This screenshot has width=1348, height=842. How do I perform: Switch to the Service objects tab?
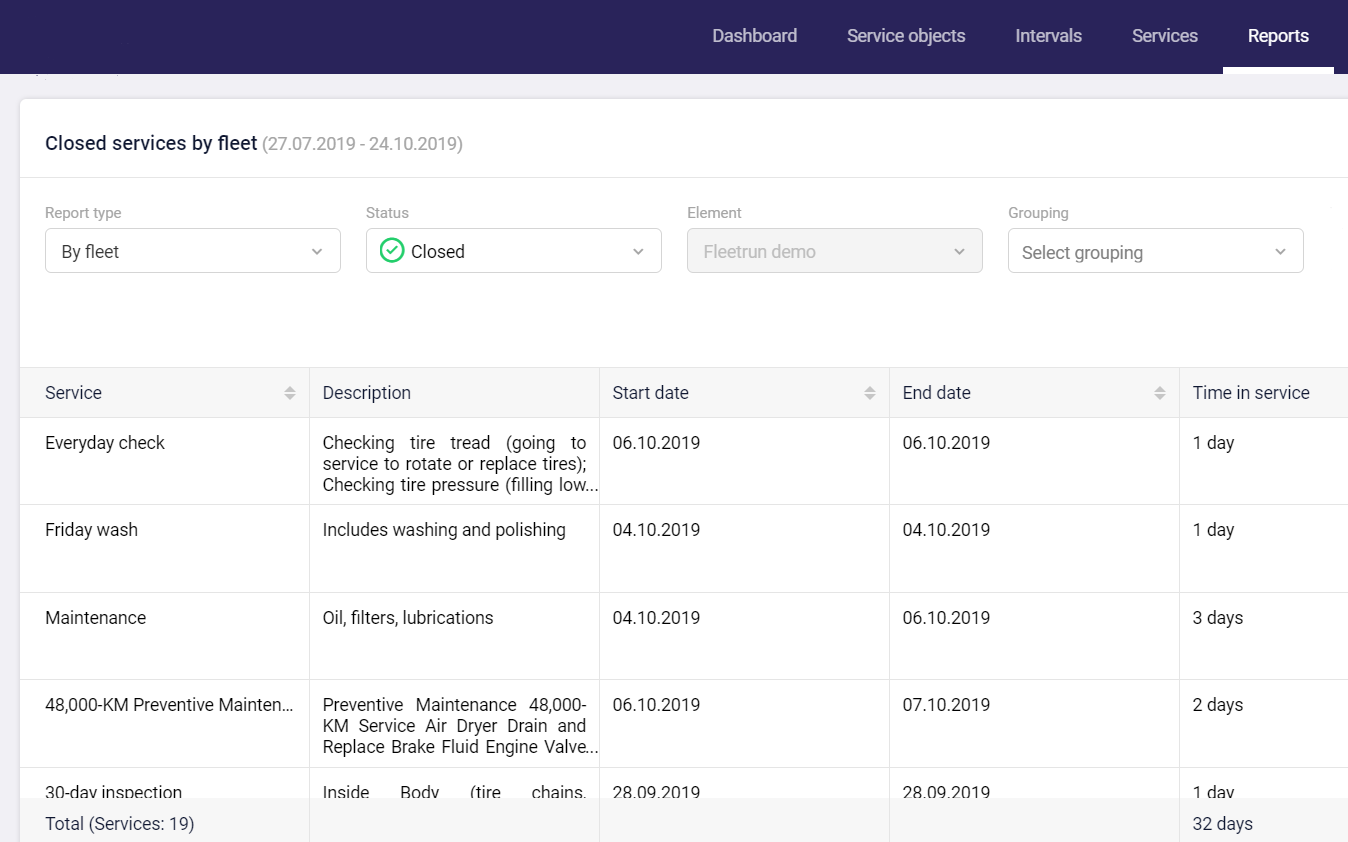pyautogui.click(x=906, y=36)
